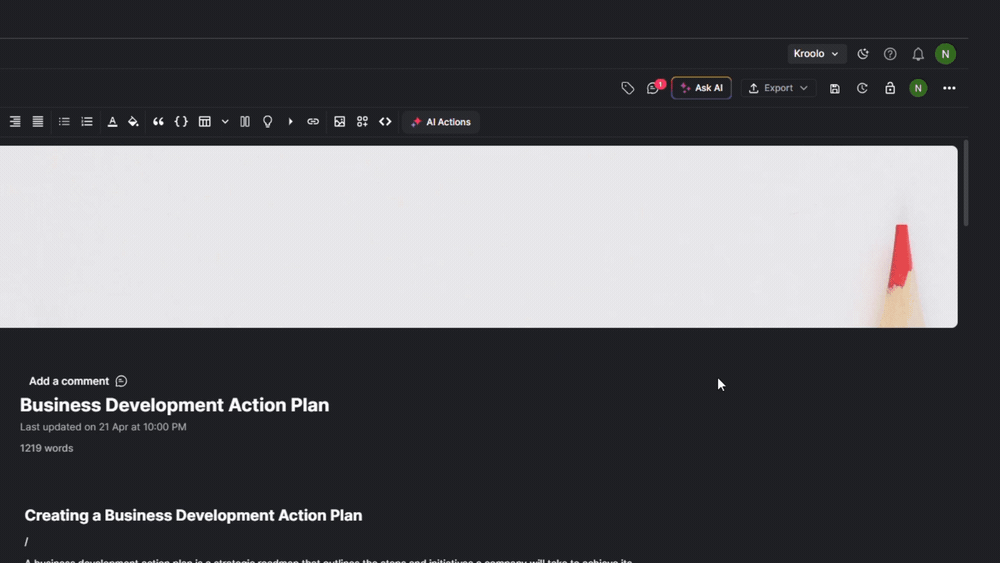This screenshot has height=563, width=1000.
Task: Click the Ask AI button
Action: coord(702,88)
